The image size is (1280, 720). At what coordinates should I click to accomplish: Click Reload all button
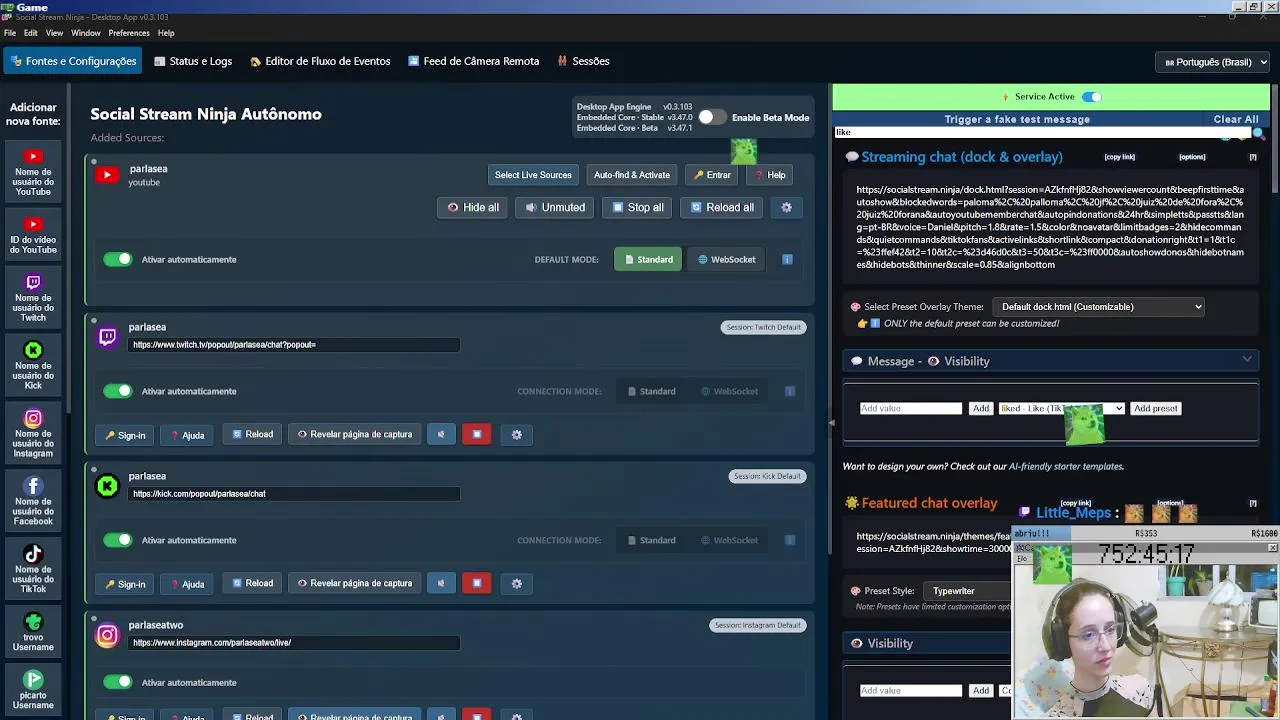point(722,207)
